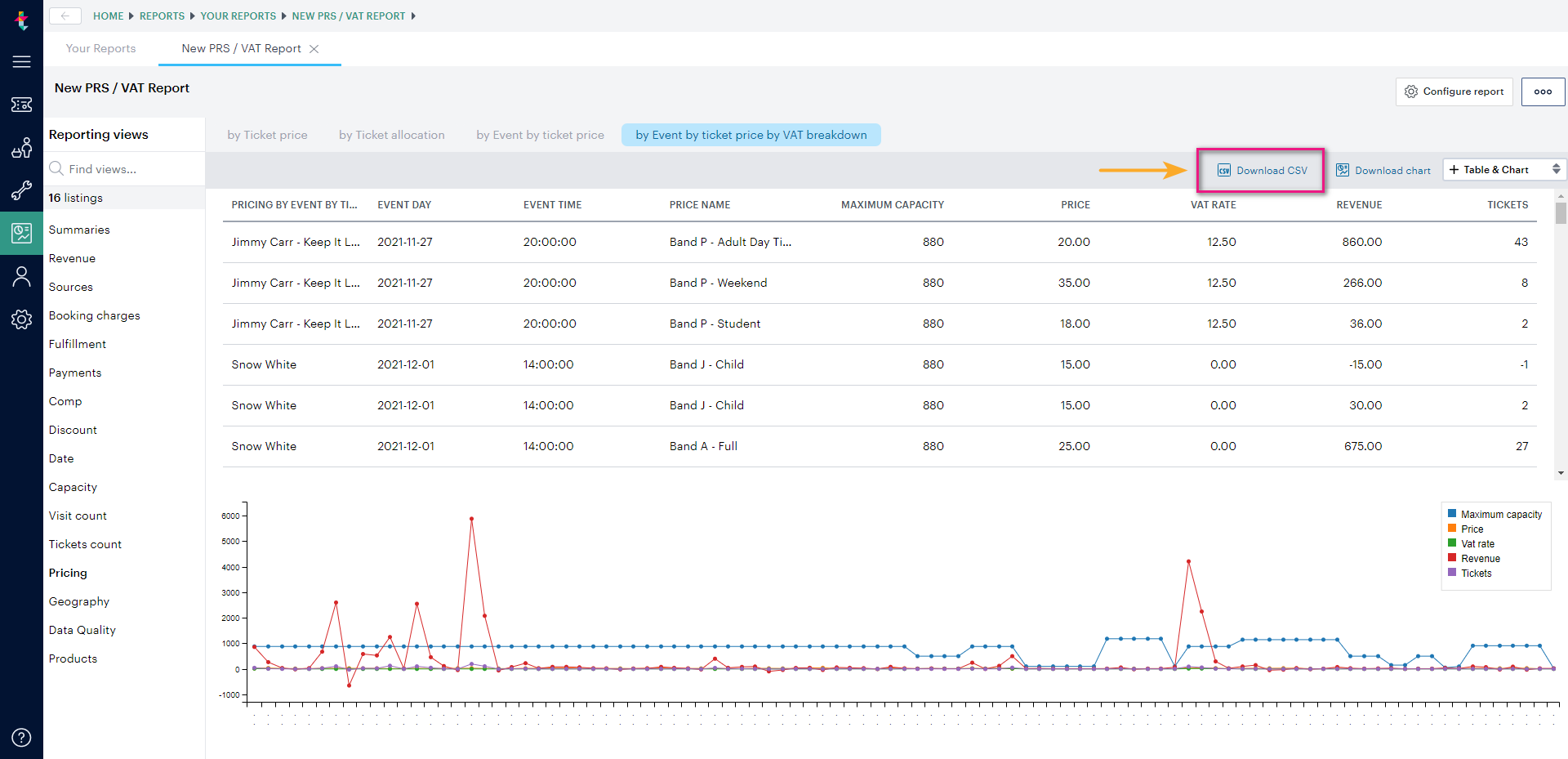Click the Maximum capacity blue color swatch
The image size is (1568, 759).
coord(1452,513)
